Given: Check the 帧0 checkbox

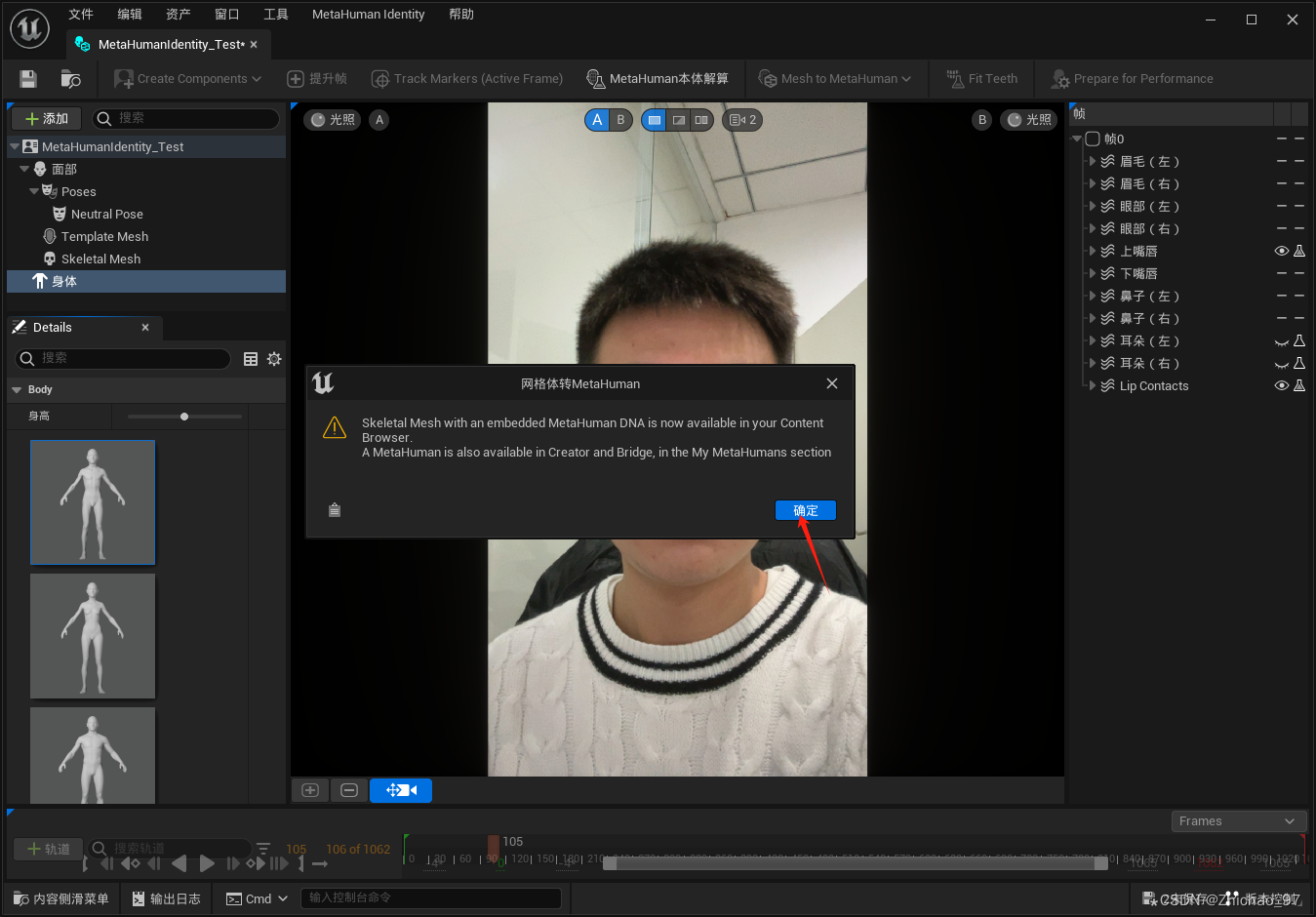Looking at the screenshot, I should [1093, 139].
